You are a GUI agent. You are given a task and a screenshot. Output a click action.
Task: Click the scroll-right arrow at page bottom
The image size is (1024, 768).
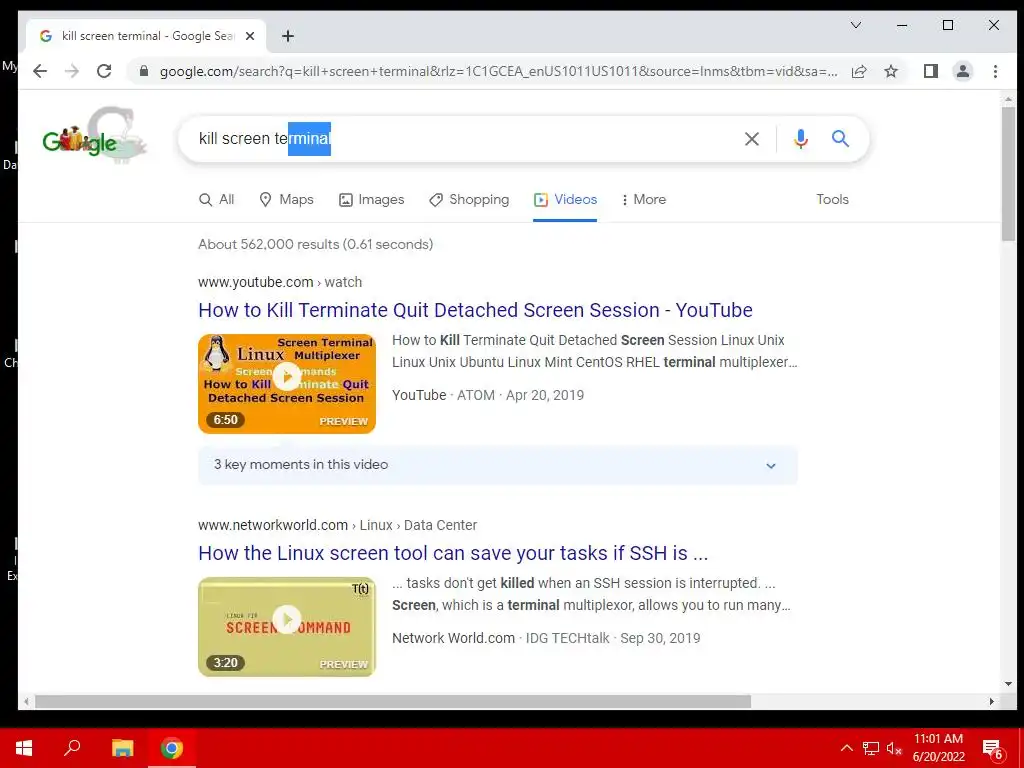pos(991,701)
